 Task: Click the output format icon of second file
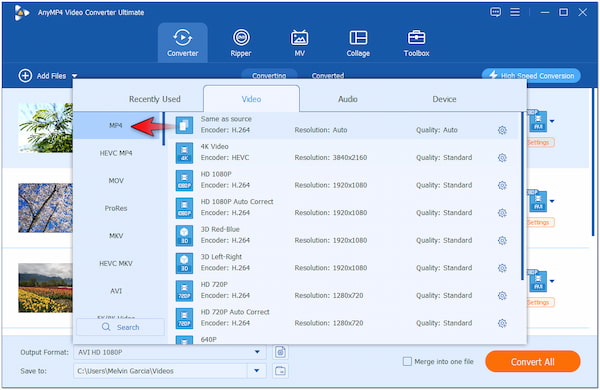538,201
